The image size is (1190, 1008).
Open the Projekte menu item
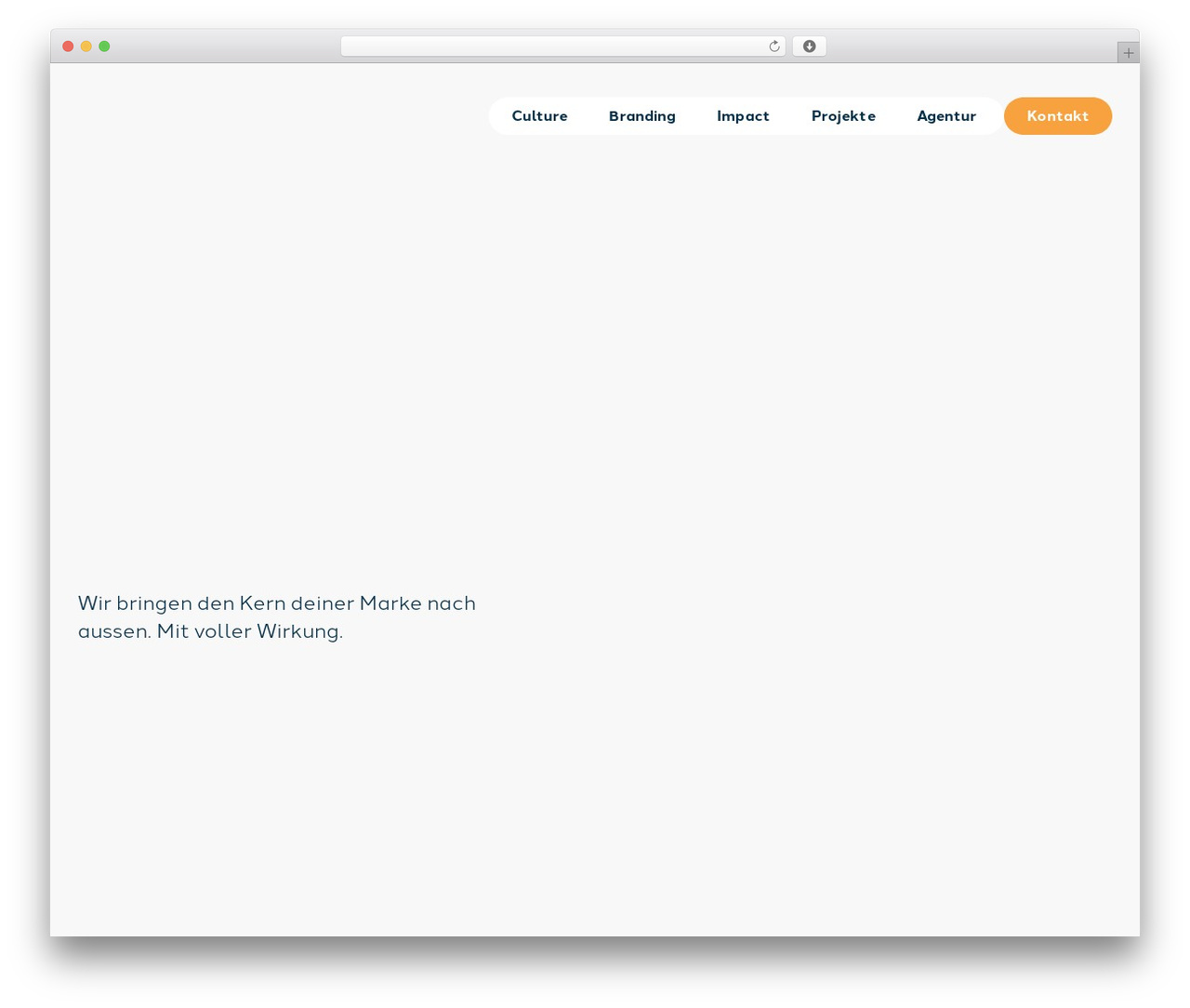[843, 116]
